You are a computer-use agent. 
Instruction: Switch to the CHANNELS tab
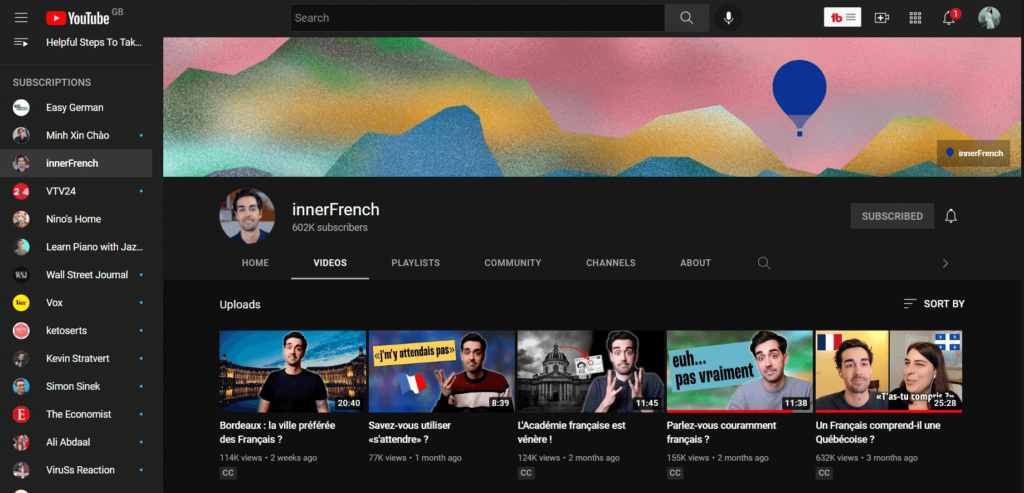(611, 263)
